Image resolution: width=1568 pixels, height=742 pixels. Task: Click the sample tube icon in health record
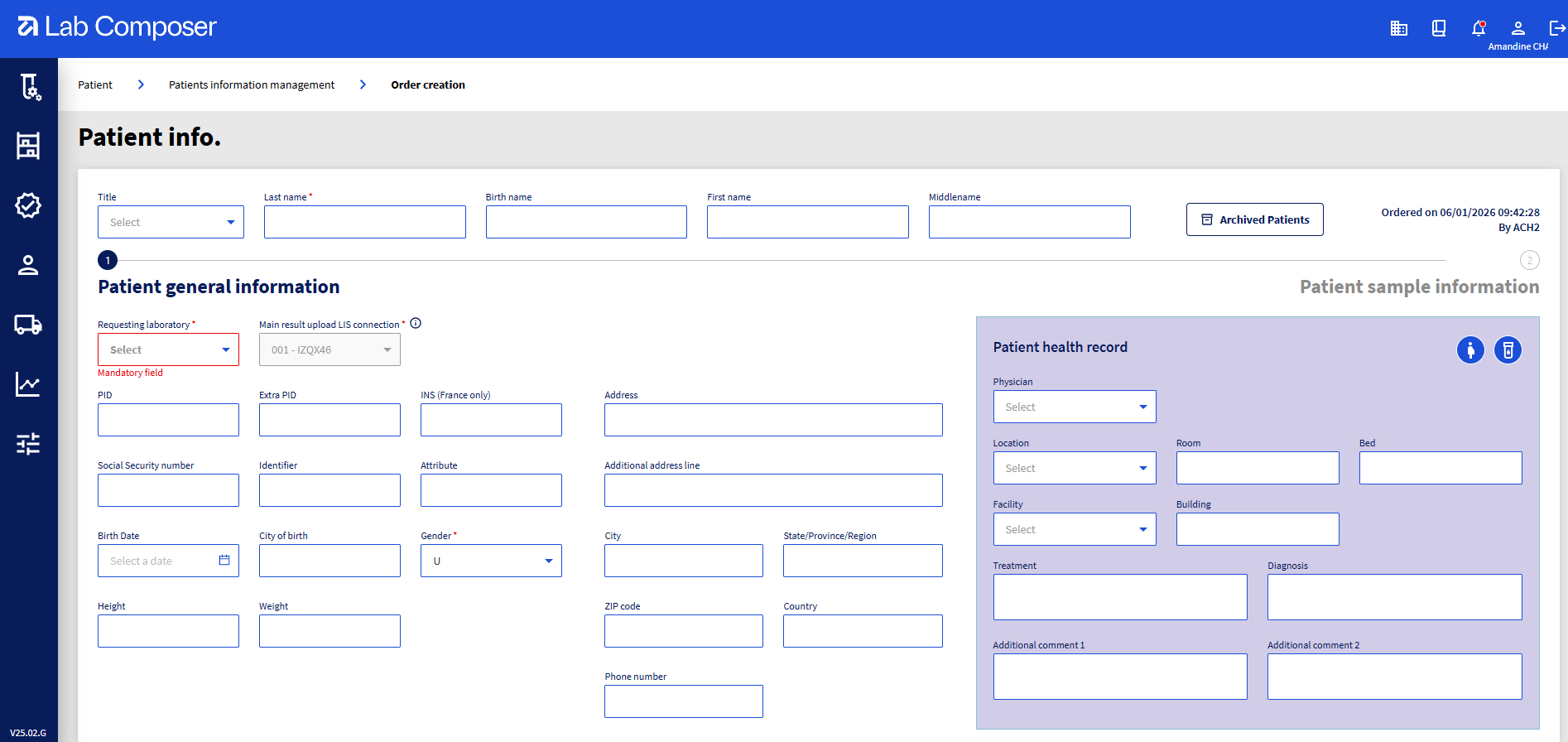tap(1508, 350)
